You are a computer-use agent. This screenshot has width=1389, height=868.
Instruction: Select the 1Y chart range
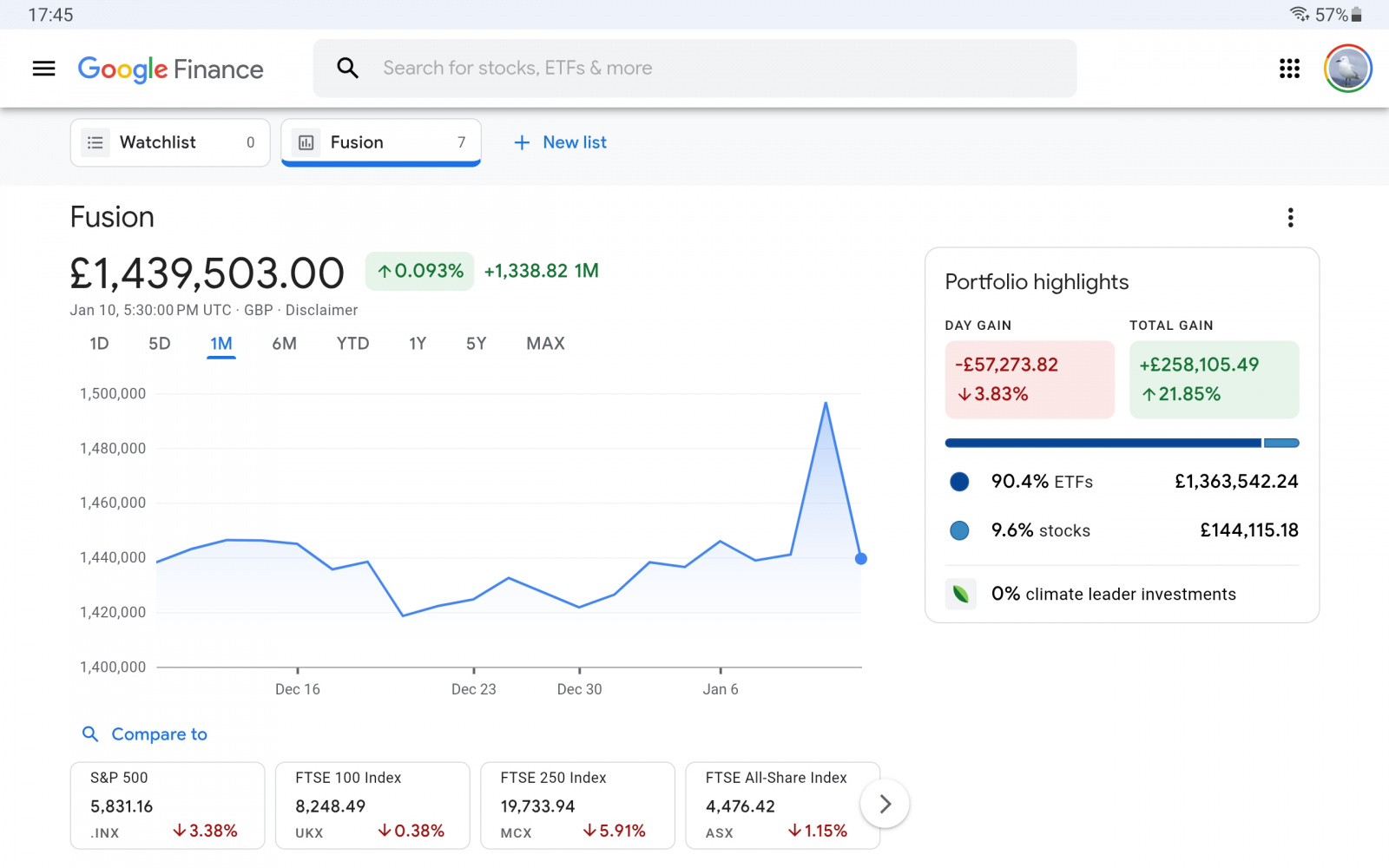(x=418, y=344)
